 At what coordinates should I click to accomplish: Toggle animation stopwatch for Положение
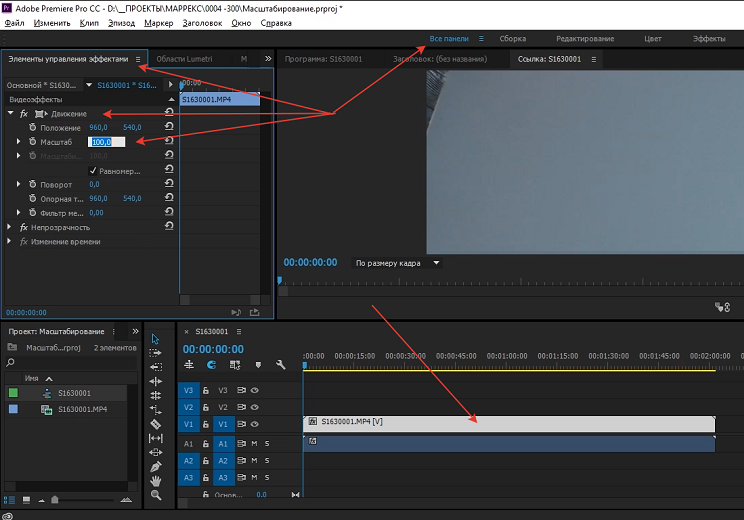point(32,127)
